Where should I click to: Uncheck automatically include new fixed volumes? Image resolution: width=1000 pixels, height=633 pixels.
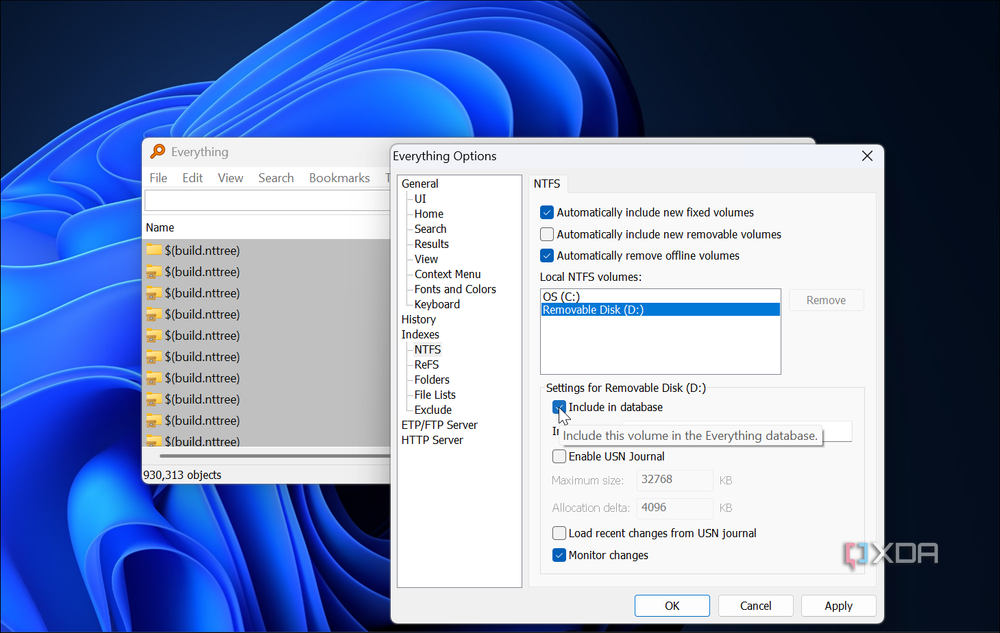pos(547,212)
